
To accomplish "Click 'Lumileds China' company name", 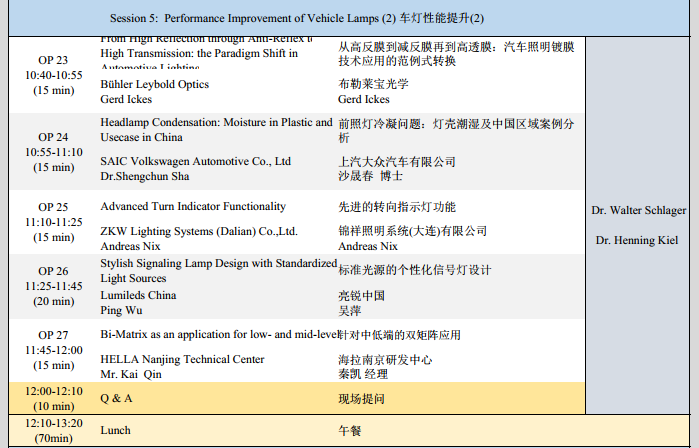I will click(x=138, y=295).
